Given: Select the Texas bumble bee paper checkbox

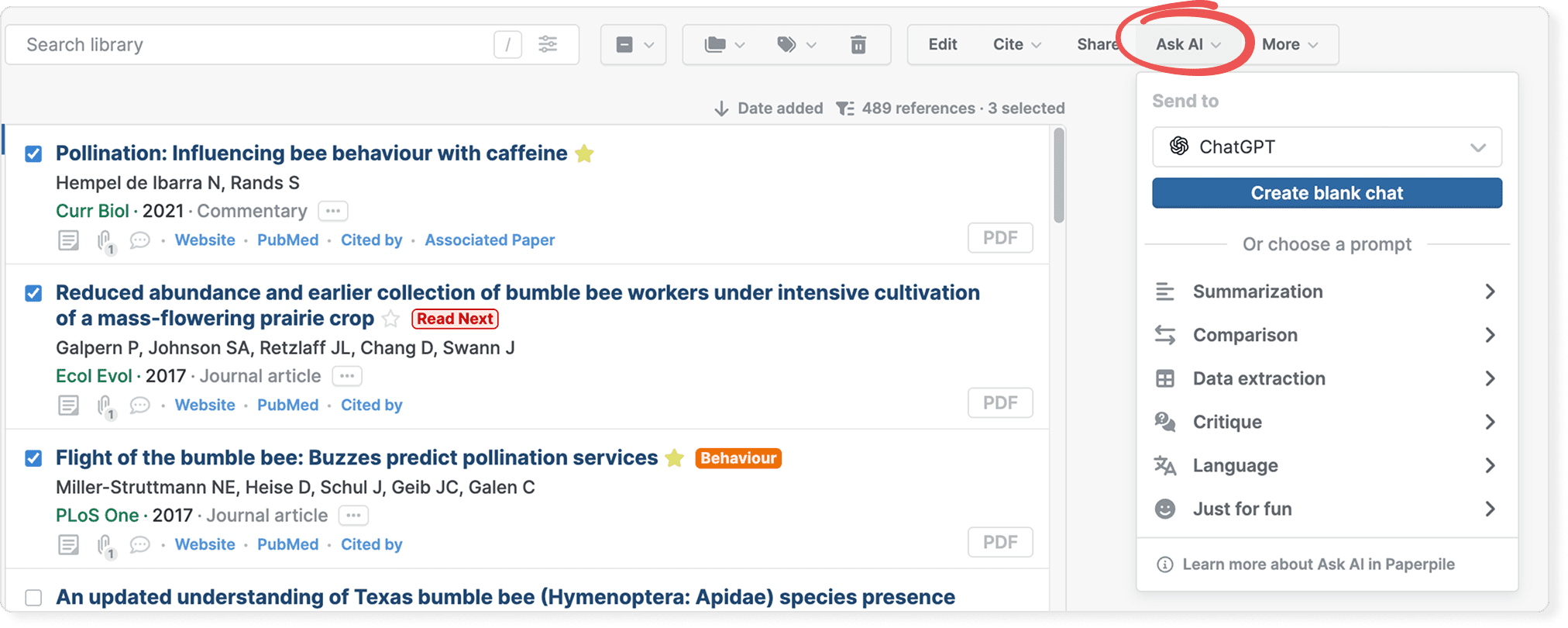Looking at the screenshot, I should tap(33, 598).
